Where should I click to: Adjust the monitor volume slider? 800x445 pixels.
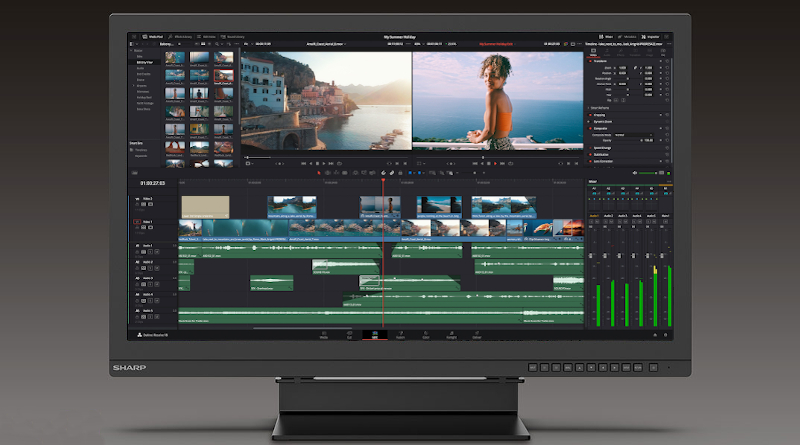(x=648, y=172)
